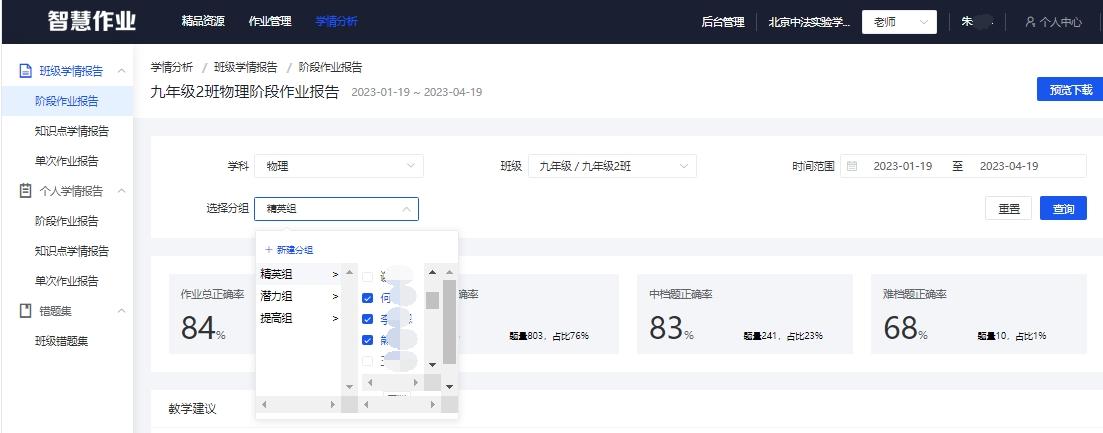1103x433 pixels.
Task: Open the 学科 物理 dropdown
Action: (x=338, y=166)
